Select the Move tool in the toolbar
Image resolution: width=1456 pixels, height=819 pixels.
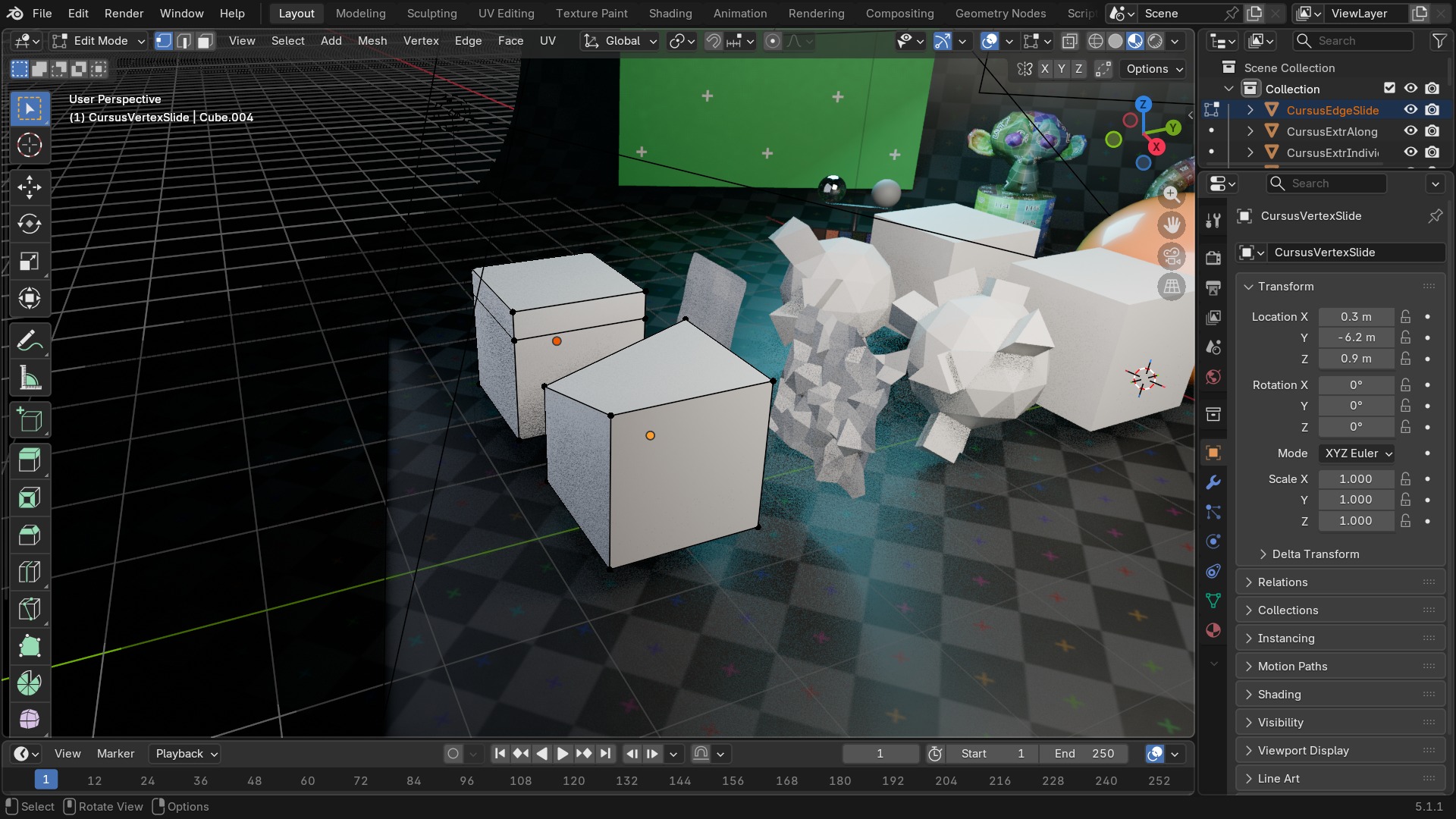tap(30, 187)
